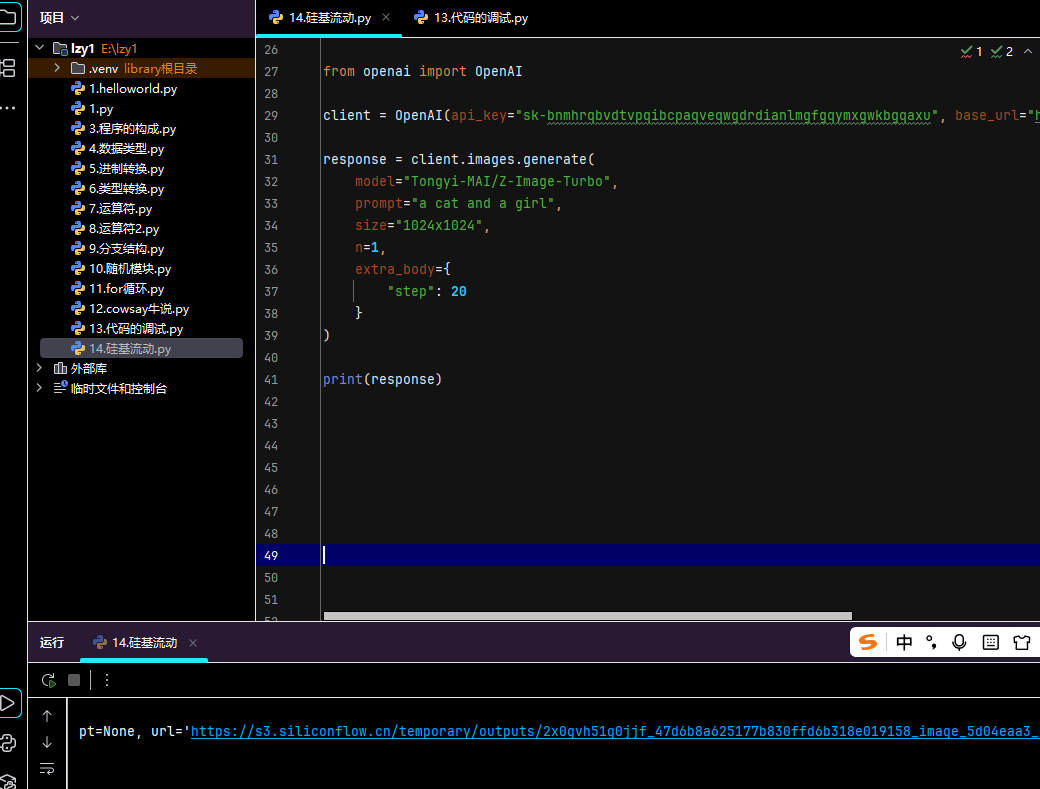
Task: Open Sogou soft keyboard
Action: click(990, 642)
